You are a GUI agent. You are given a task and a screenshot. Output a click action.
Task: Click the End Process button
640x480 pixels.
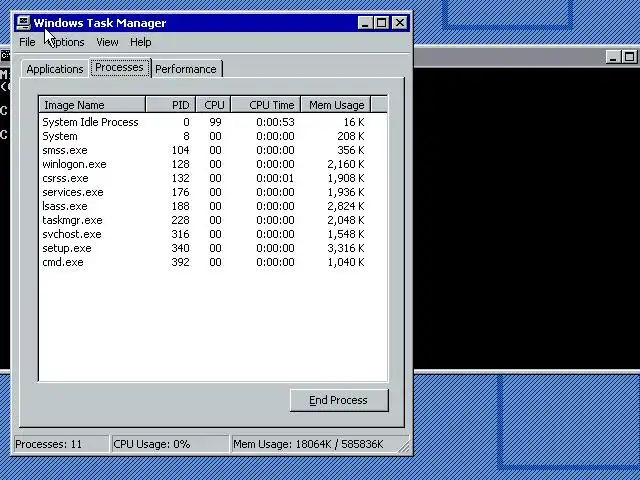pyautogui.click(x=339, y=400)
